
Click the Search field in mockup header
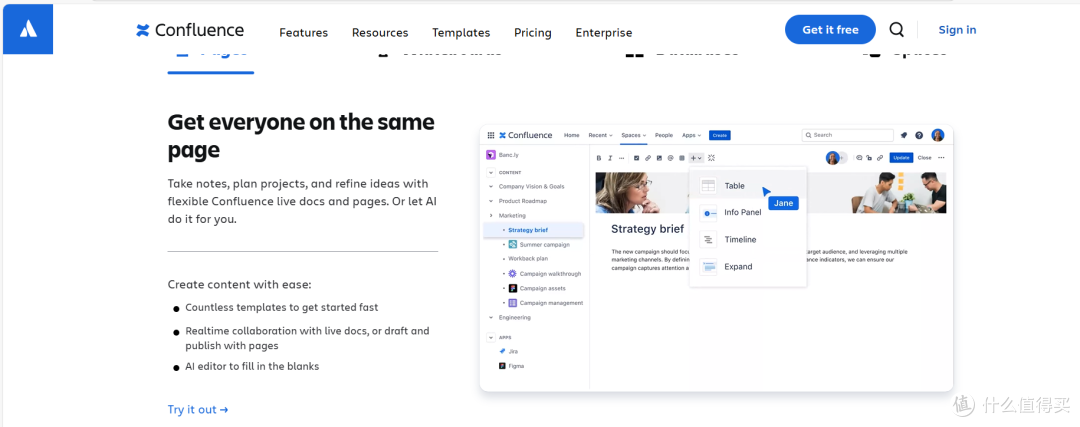[x=847, y=135]
